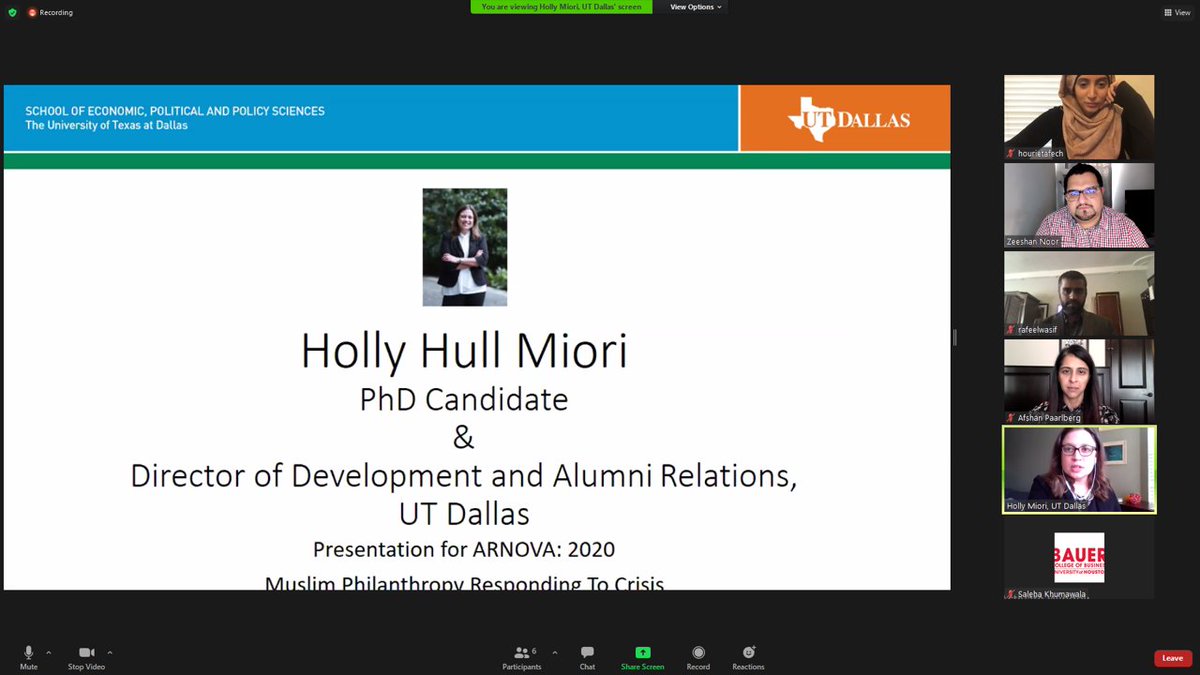Click 'PhD Candidate' text on slide

pyautogui.click(x=464, y=399)
